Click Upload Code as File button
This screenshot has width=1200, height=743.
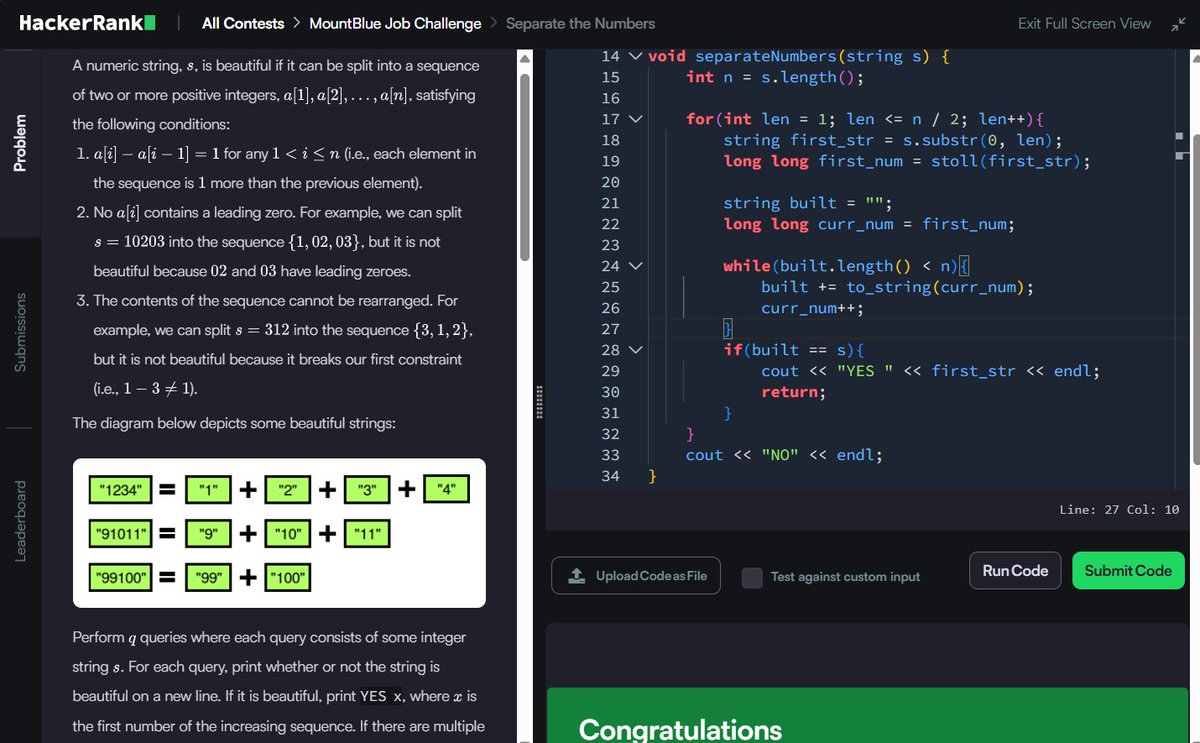[x=636, y=575]
